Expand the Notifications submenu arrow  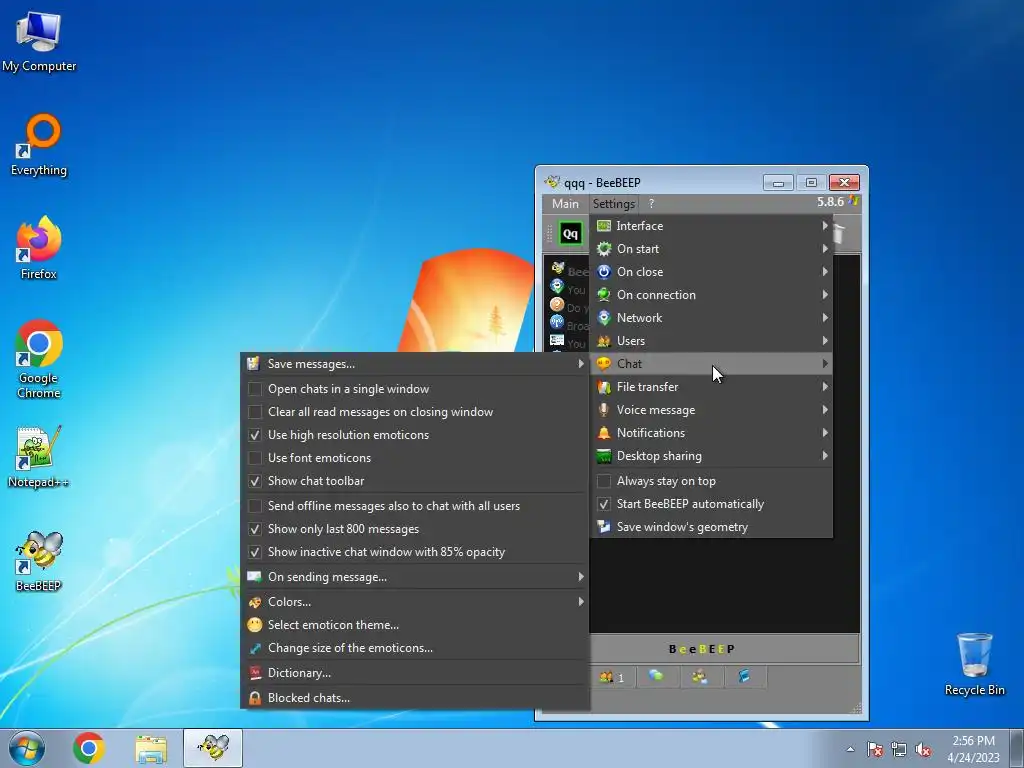click(x=825, y=432)
